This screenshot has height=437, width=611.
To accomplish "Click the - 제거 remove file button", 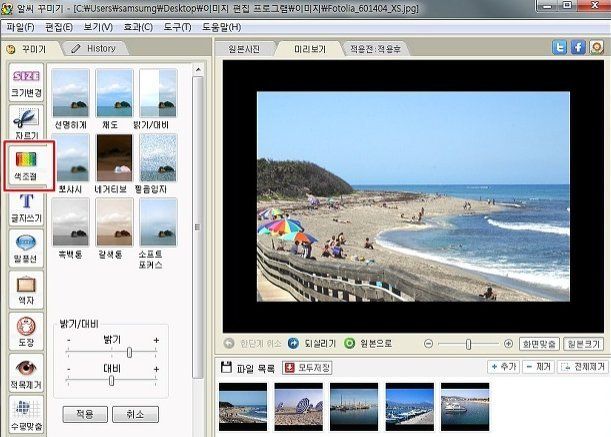I will [x=538, y=367].
